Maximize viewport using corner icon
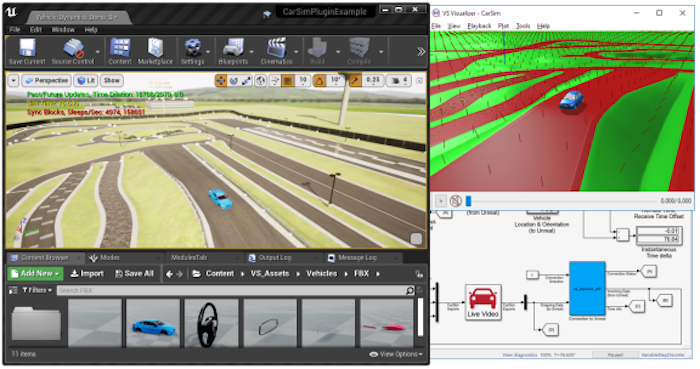The width and height of the screenshot is (700, 369). (x=419, y=81)
